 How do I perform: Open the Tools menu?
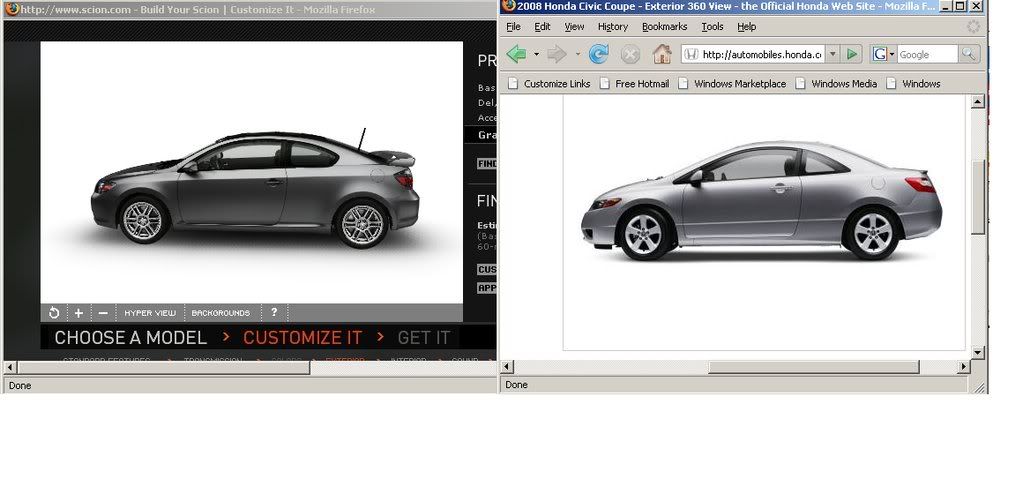pos(712,27)
